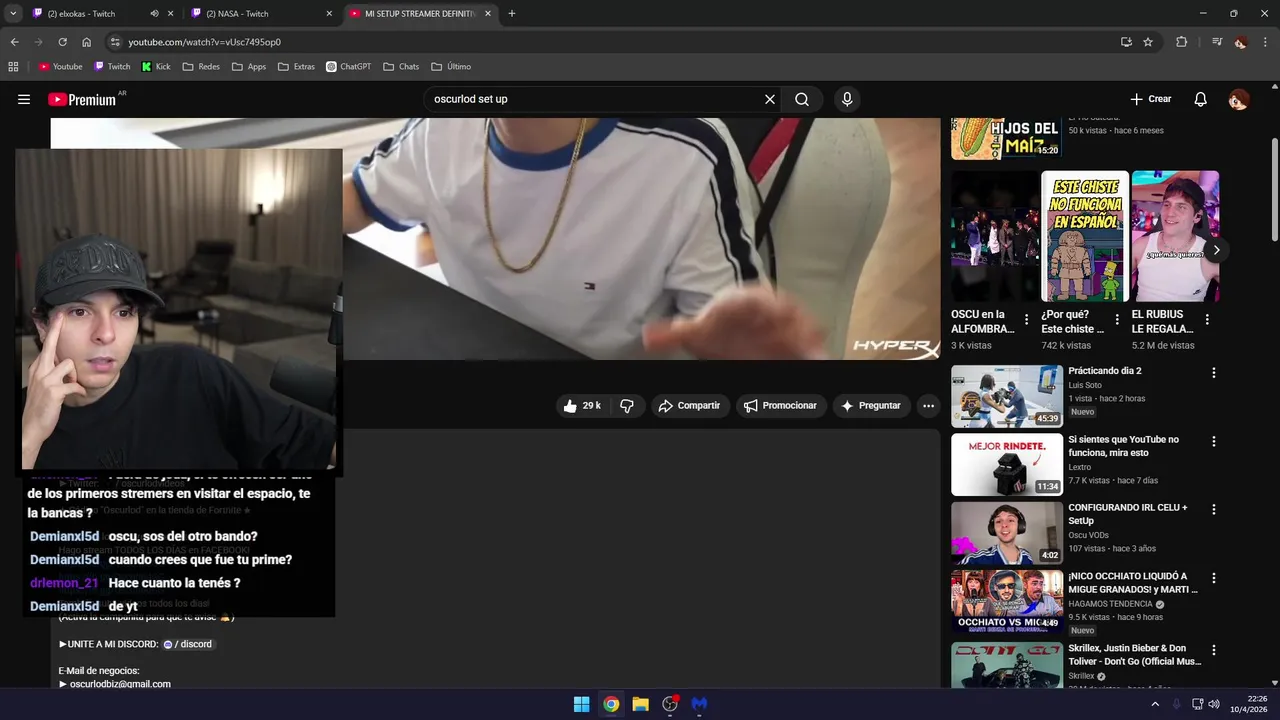Viewport: 1280px width, 720px height.
Task: Reload the page
Action: (x=62, y=42)
